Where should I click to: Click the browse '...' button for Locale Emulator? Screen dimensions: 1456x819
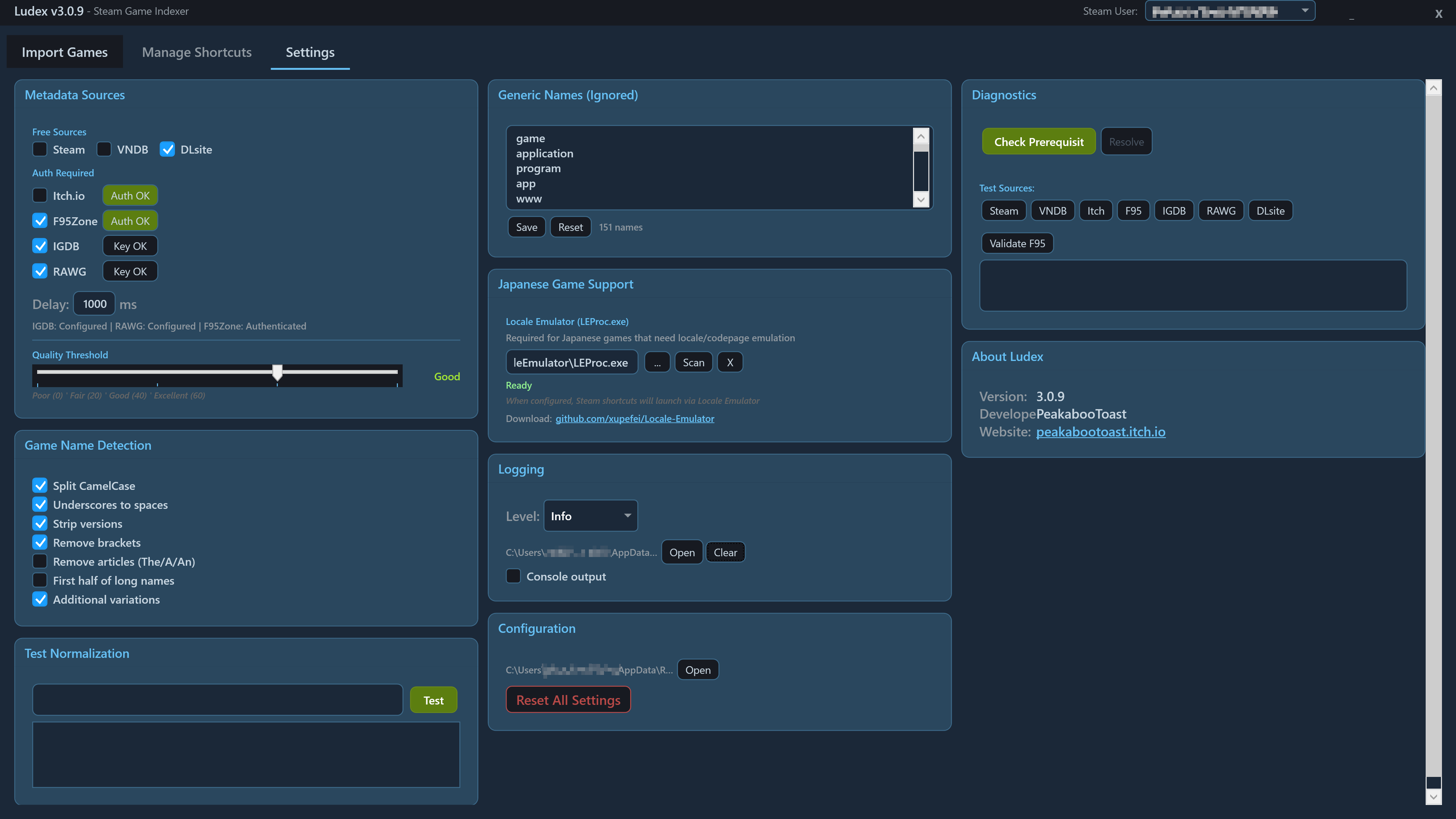click(657, 362)
